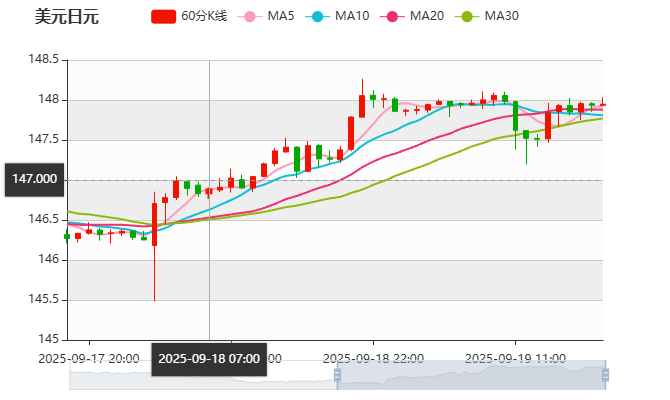Hide the MA10 series via its label
Viewport: 670px width, 400px height.
tap(351, 17)
